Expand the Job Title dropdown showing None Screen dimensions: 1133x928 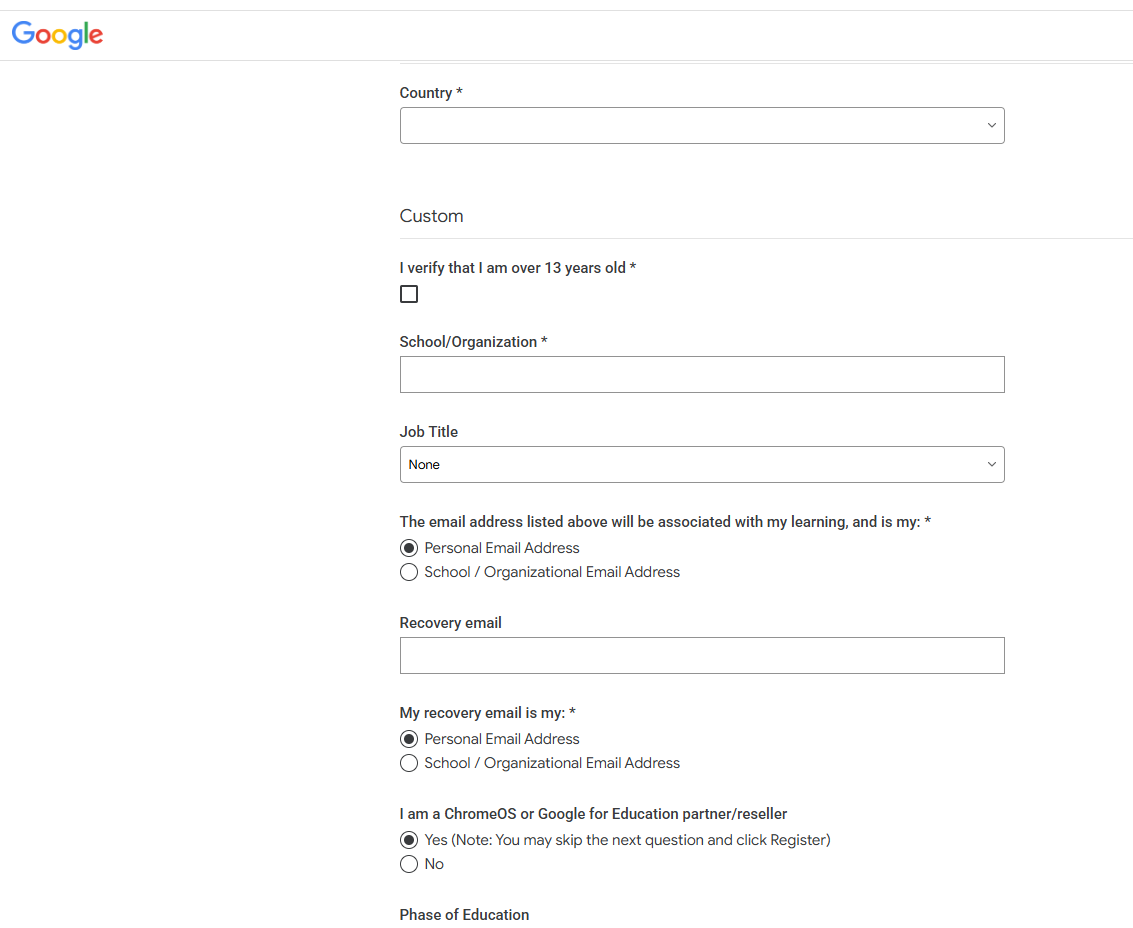click(x=701, y=465)
